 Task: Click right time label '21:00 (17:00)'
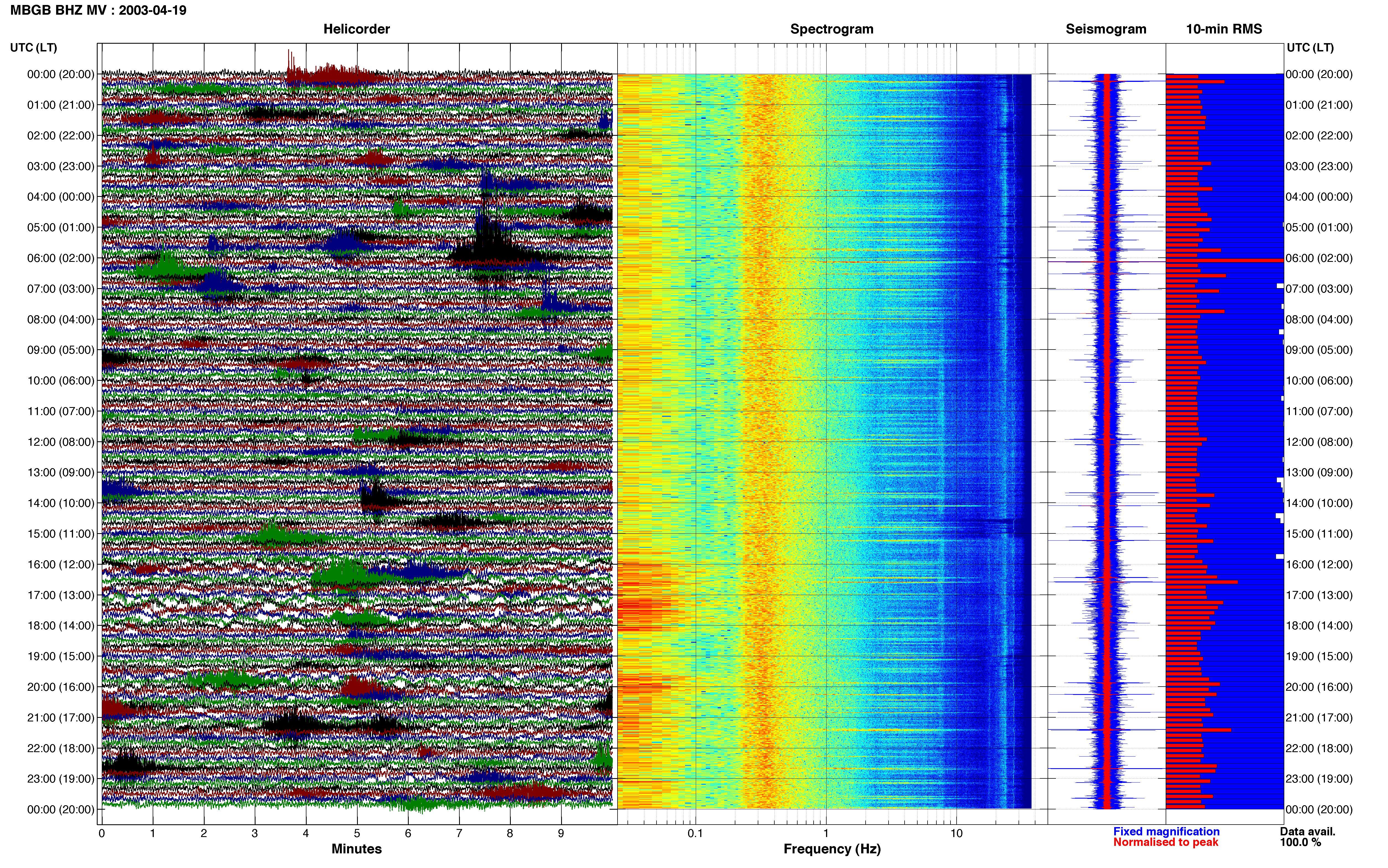coord(1319,718)
